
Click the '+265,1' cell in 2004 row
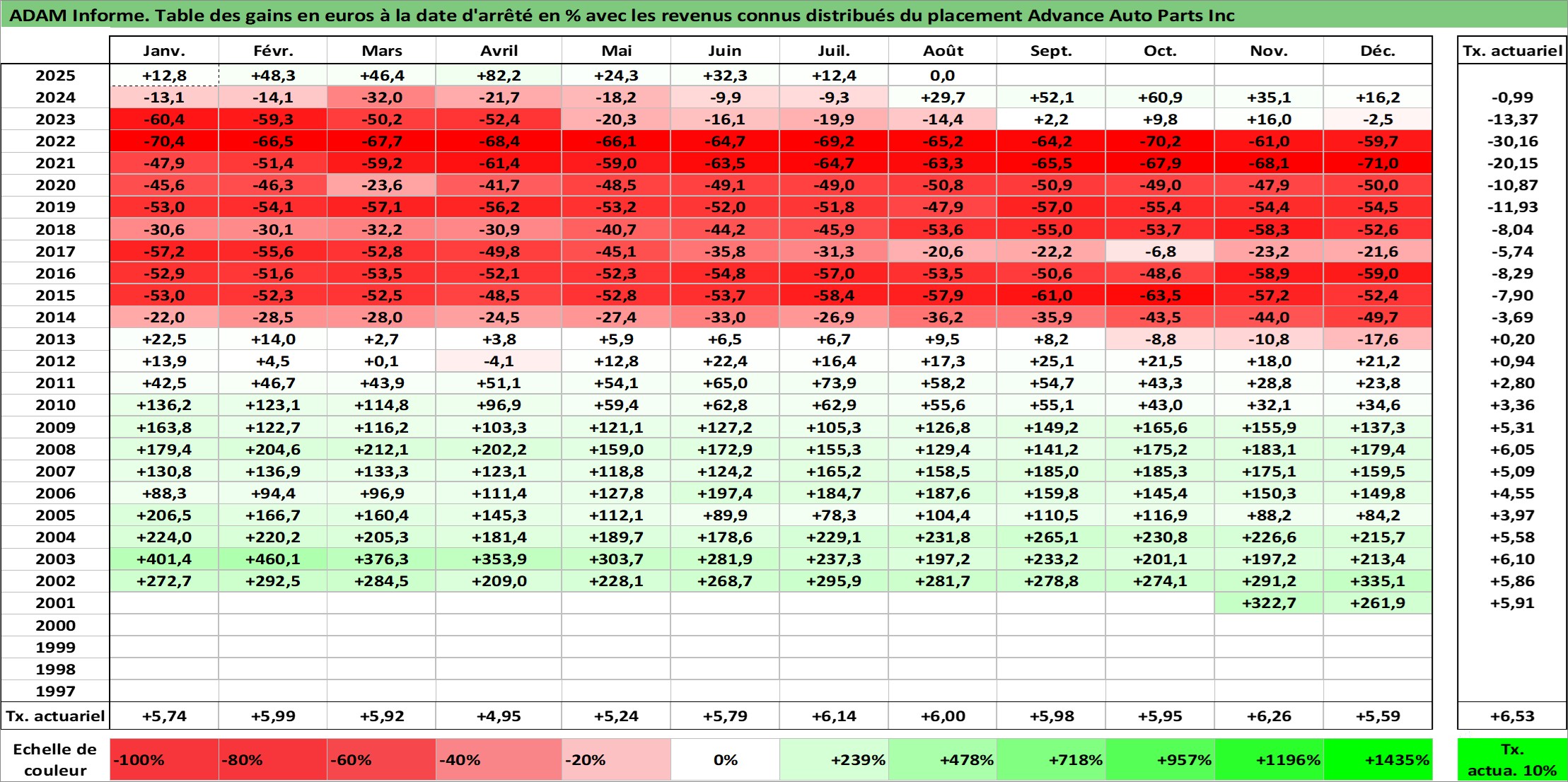1051,537
